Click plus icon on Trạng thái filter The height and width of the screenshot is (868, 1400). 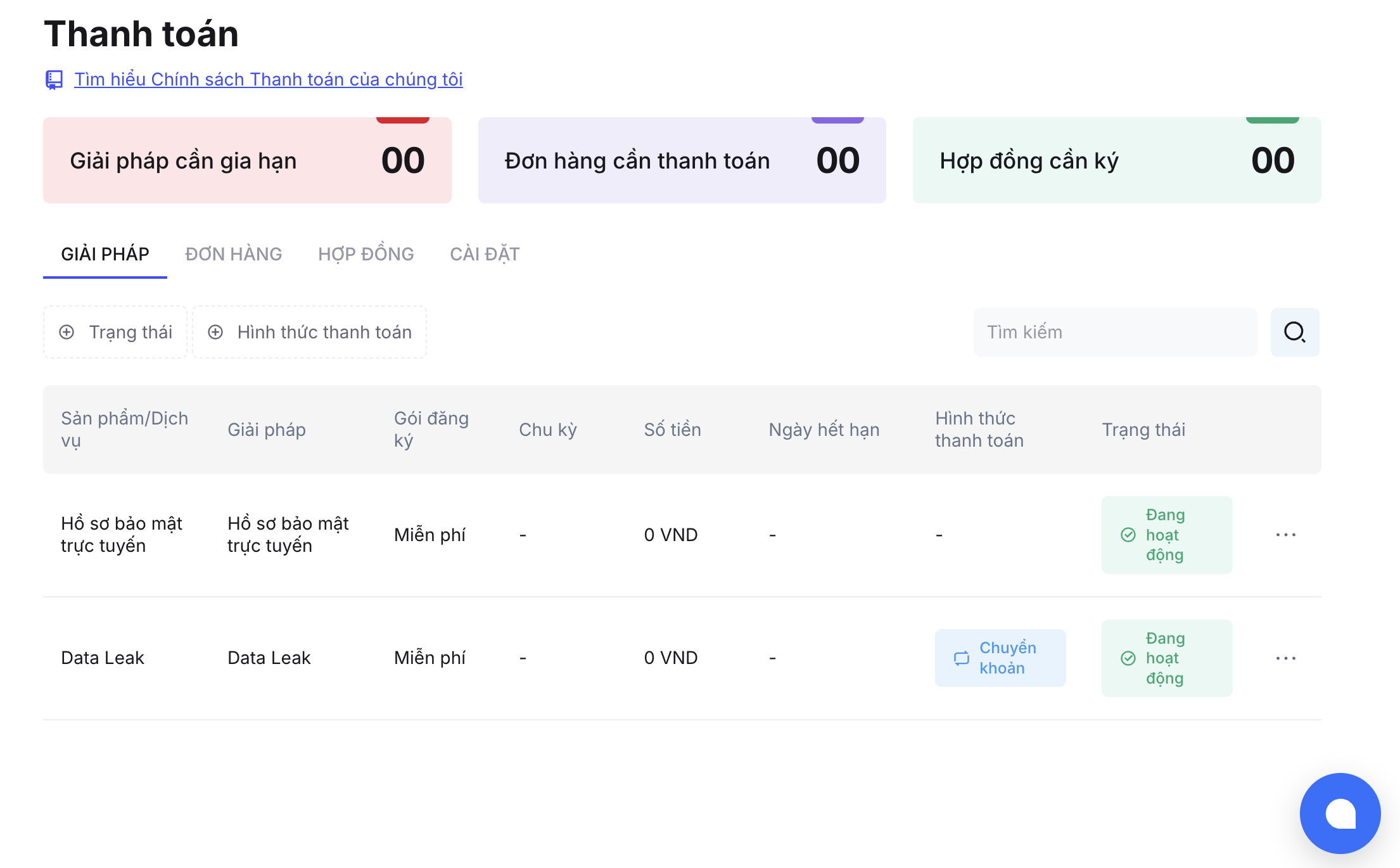67,332
